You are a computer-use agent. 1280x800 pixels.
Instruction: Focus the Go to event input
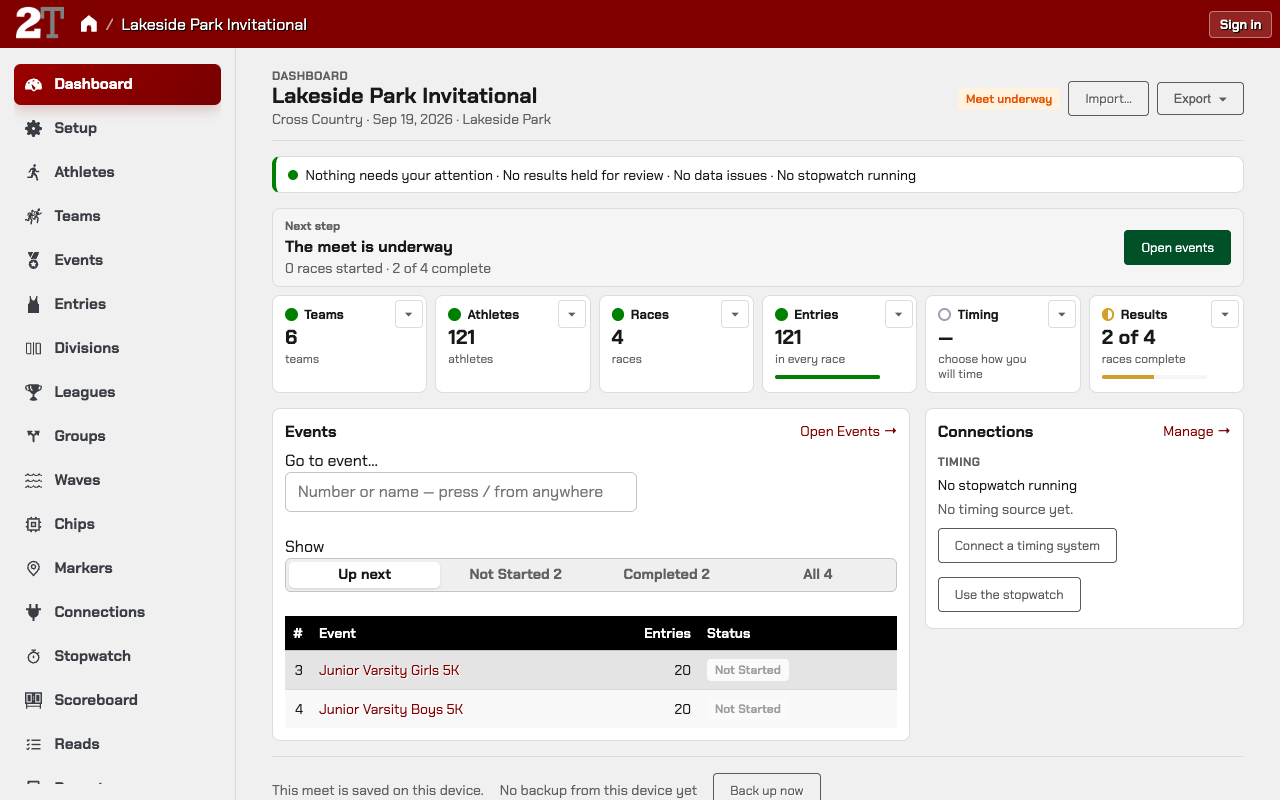tap(461, 492)
